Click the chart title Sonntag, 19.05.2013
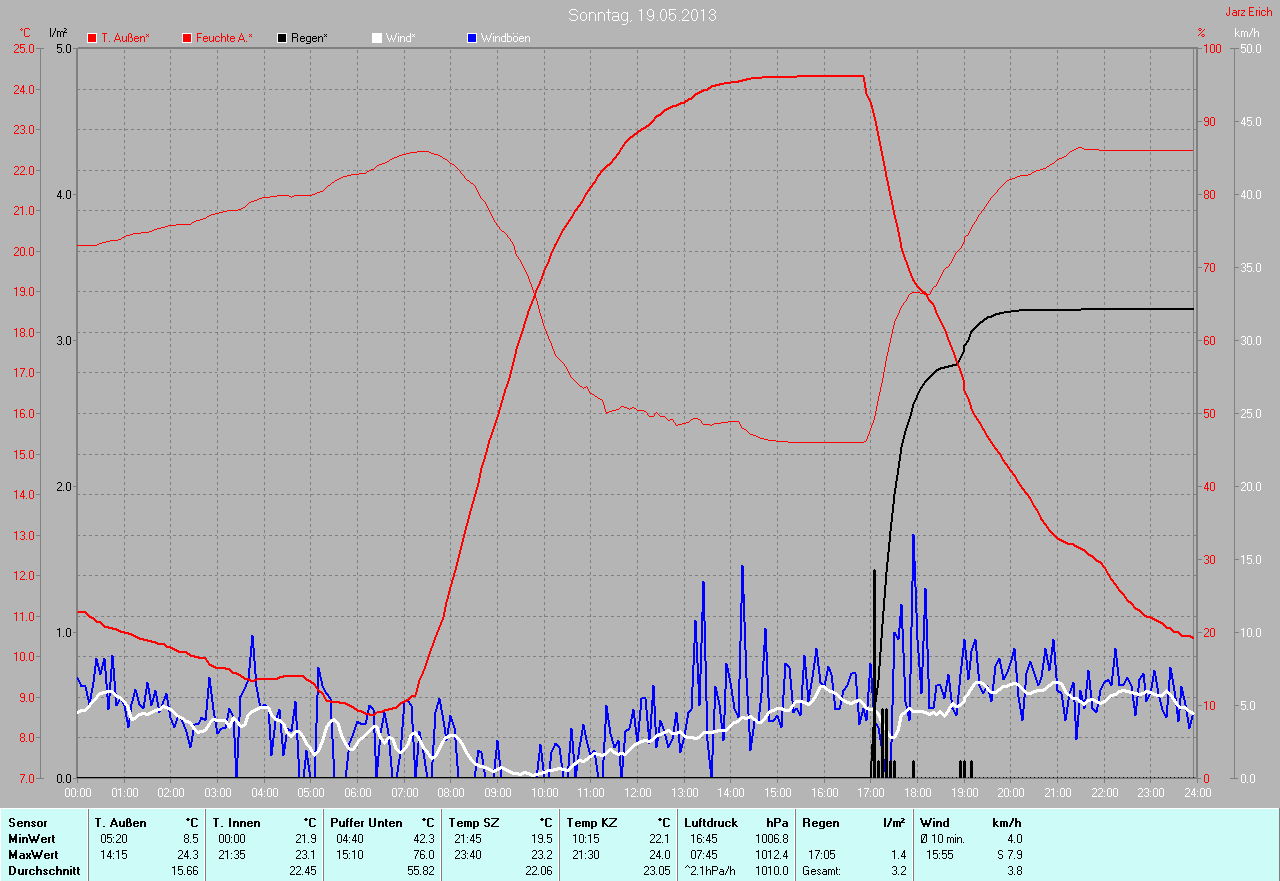This screenshot has height=881, width=1280. coord(642,15)
